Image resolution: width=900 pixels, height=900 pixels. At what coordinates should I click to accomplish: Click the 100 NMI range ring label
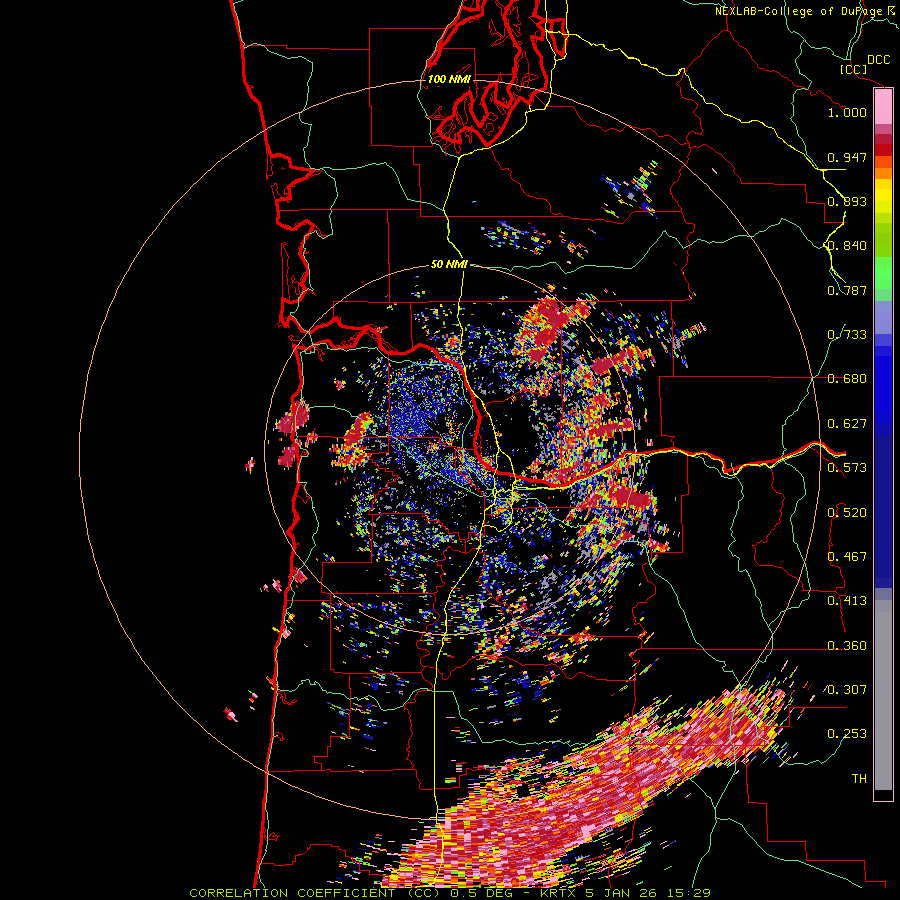click(x=449, y=79)
